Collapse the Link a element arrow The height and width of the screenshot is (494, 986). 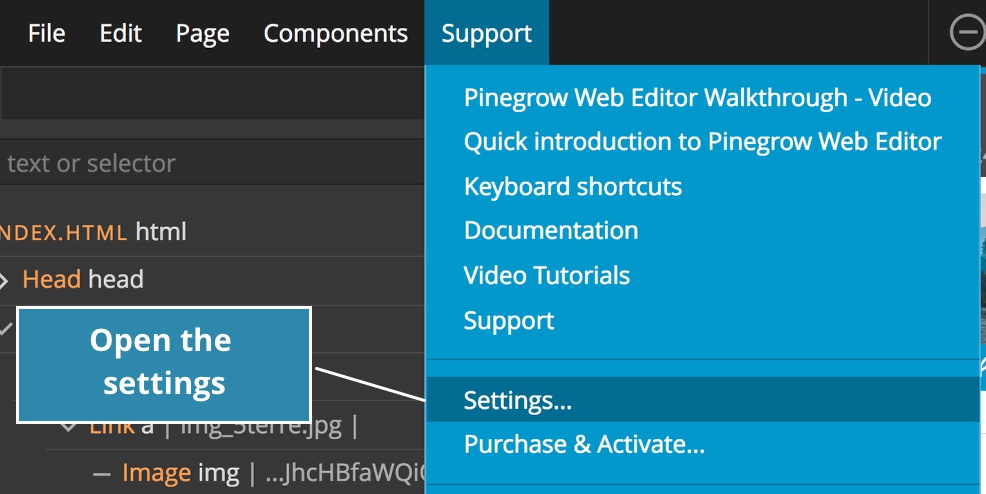[x=68, y=428]
